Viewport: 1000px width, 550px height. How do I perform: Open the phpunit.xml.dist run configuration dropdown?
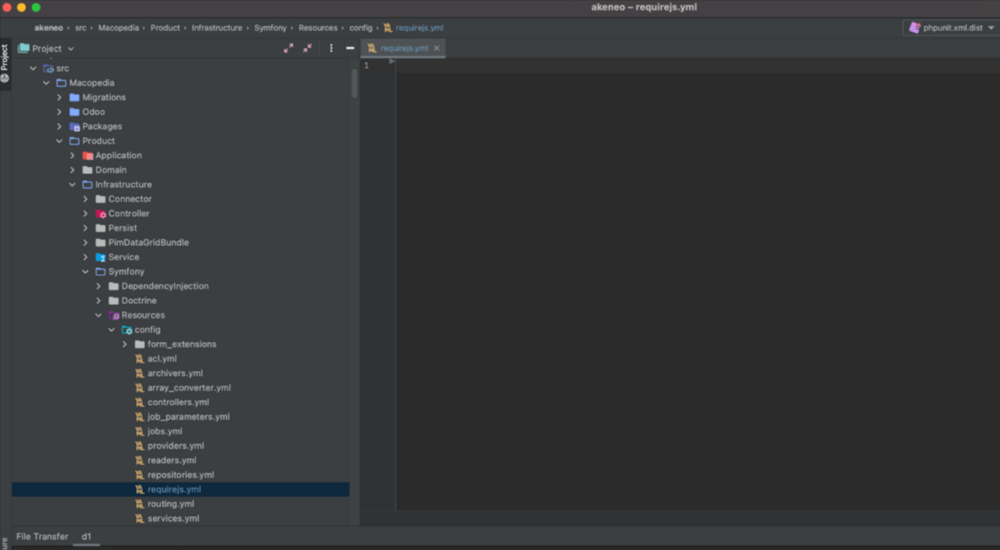click(951, 28)
